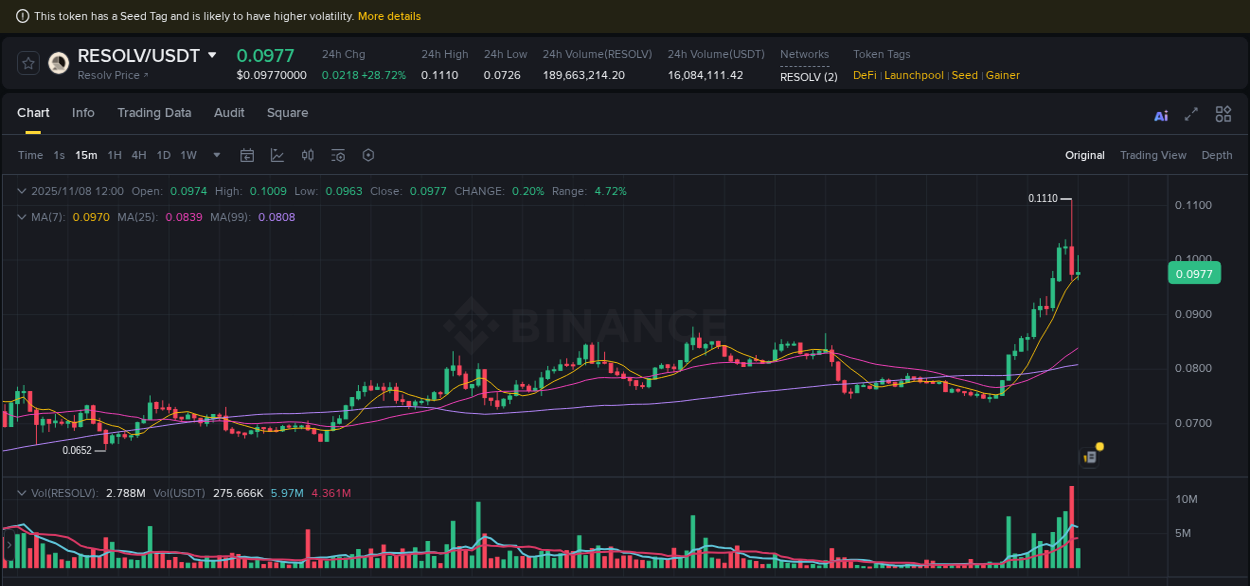The height and width of the screenshot is (586, 1250).
Task: Collapse the MA indicator row chevron
Action: coord(20,216)
